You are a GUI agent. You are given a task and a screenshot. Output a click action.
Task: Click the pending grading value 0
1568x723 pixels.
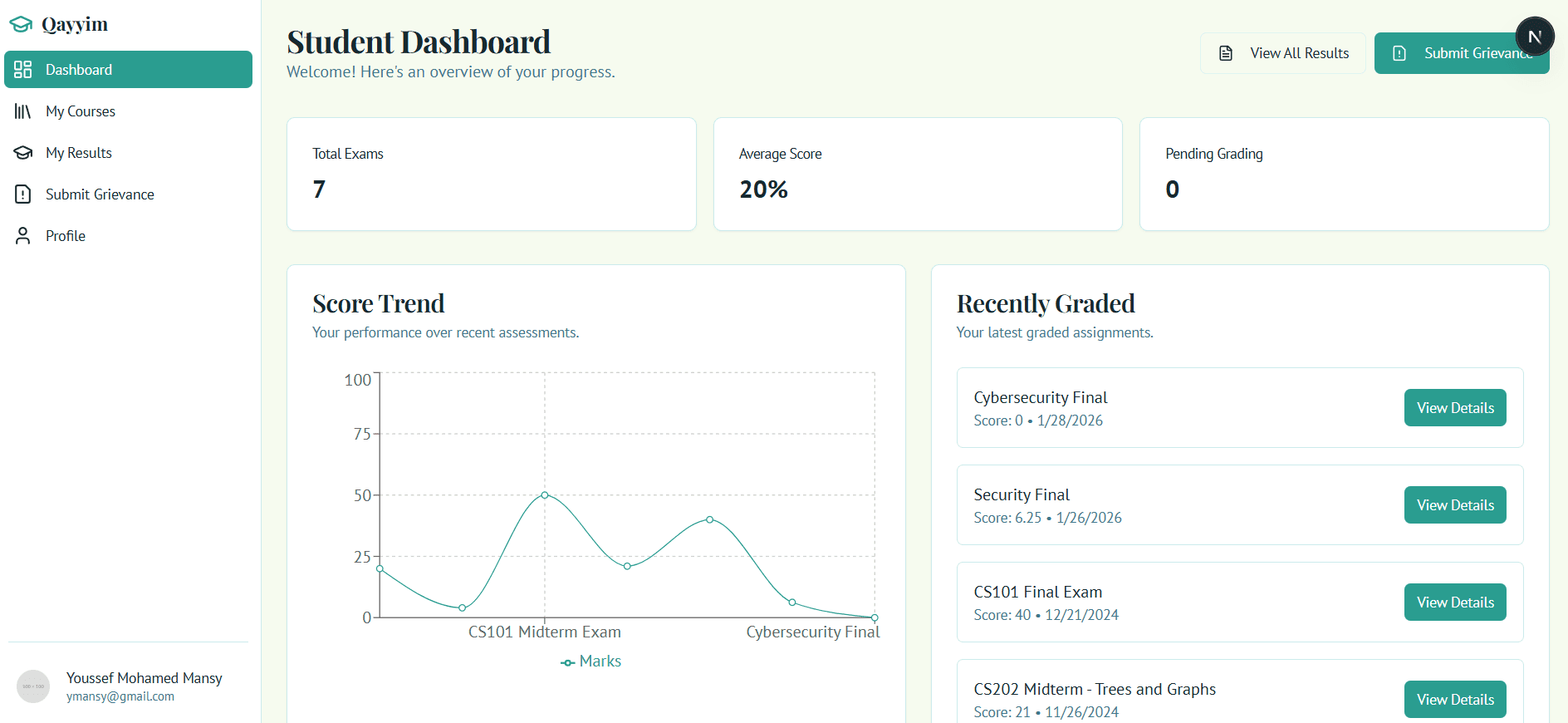pyautogui.click(x=1172, y=189)
